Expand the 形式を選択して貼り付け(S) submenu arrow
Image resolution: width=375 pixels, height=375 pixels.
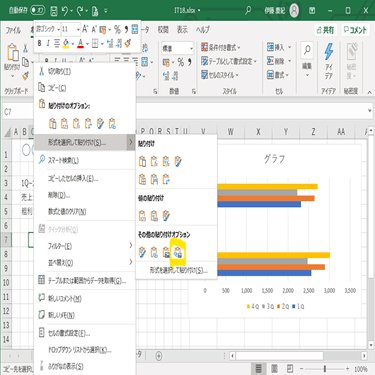click(x=130, y=142)
